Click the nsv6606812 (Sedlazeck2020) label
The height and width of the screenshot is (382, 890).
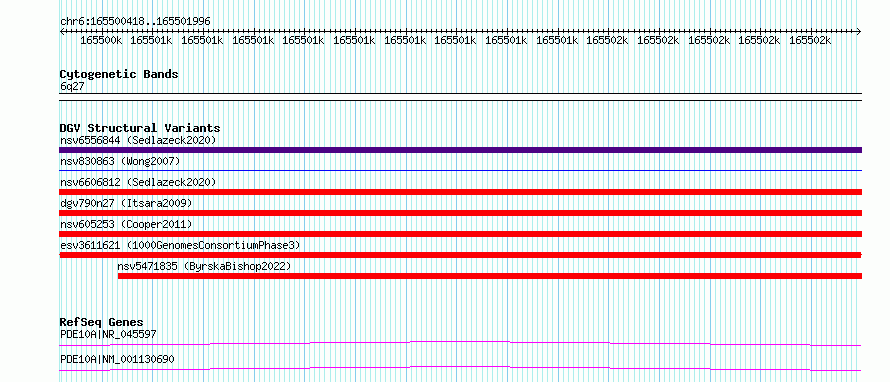pyautogui.click(x=138, y=182)
